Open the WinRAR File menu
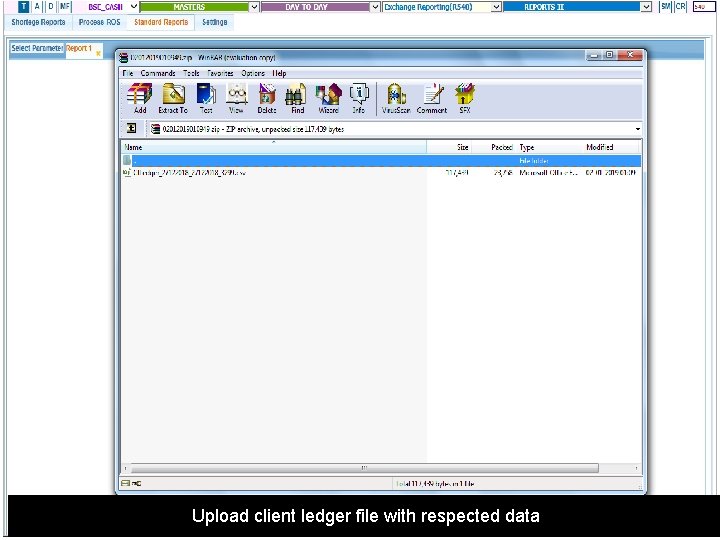 [128, 73]
